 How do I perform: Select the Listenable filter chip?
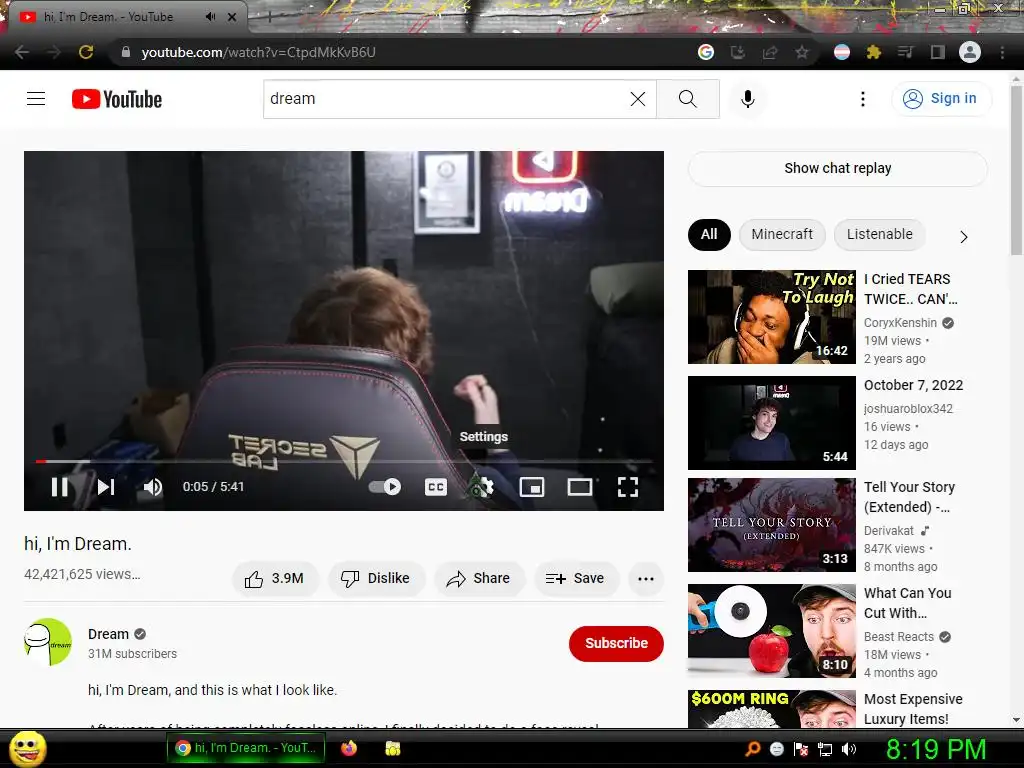(879, 234)
